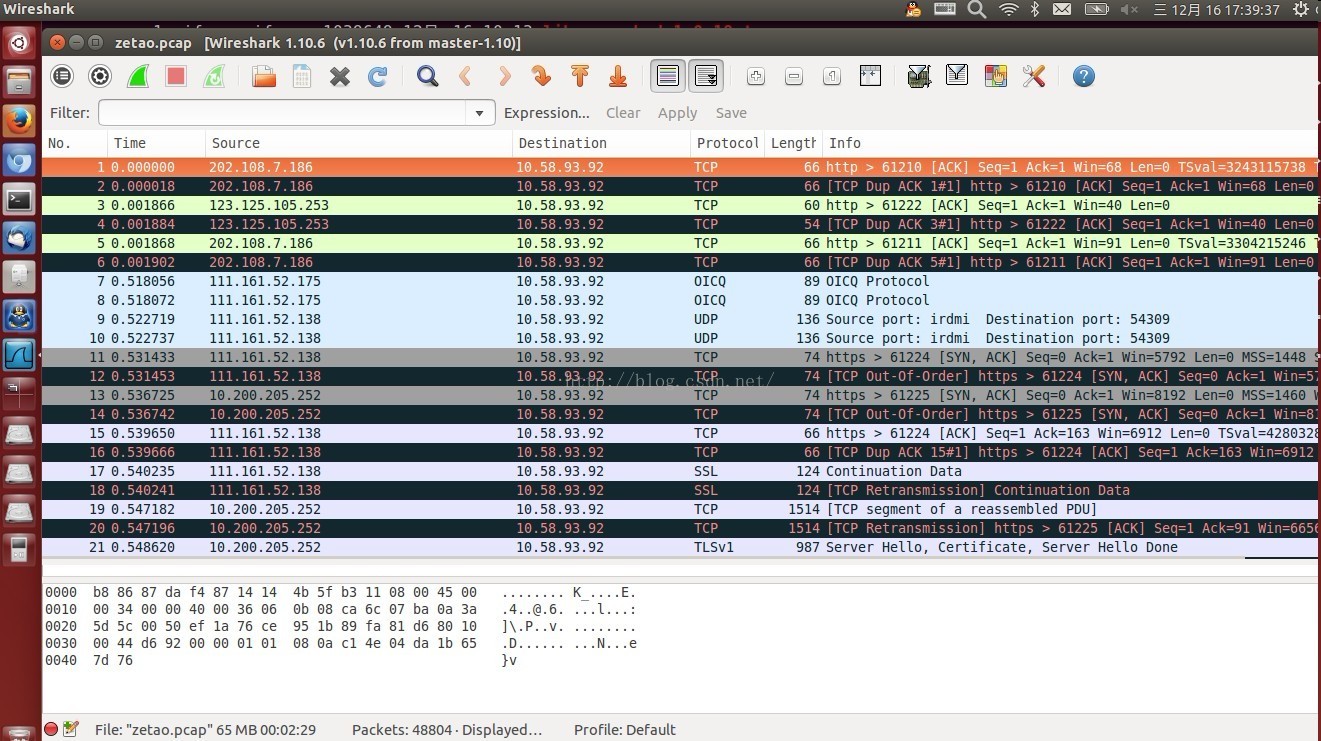The image size is (1321, 741).
Task: Sort packets by No. column
Action: pos(74,143)
